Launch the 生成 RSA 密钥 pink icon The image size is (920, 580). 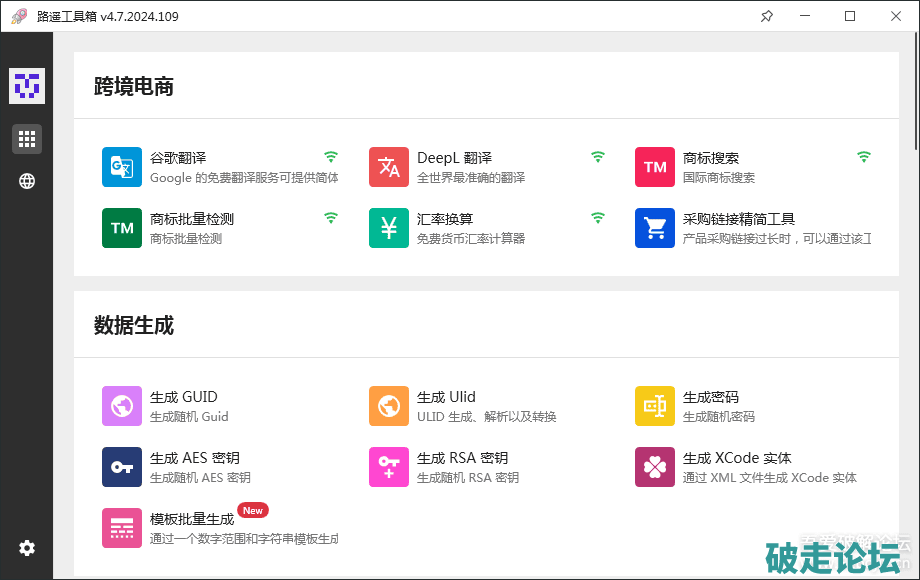(x=389, y=467)
